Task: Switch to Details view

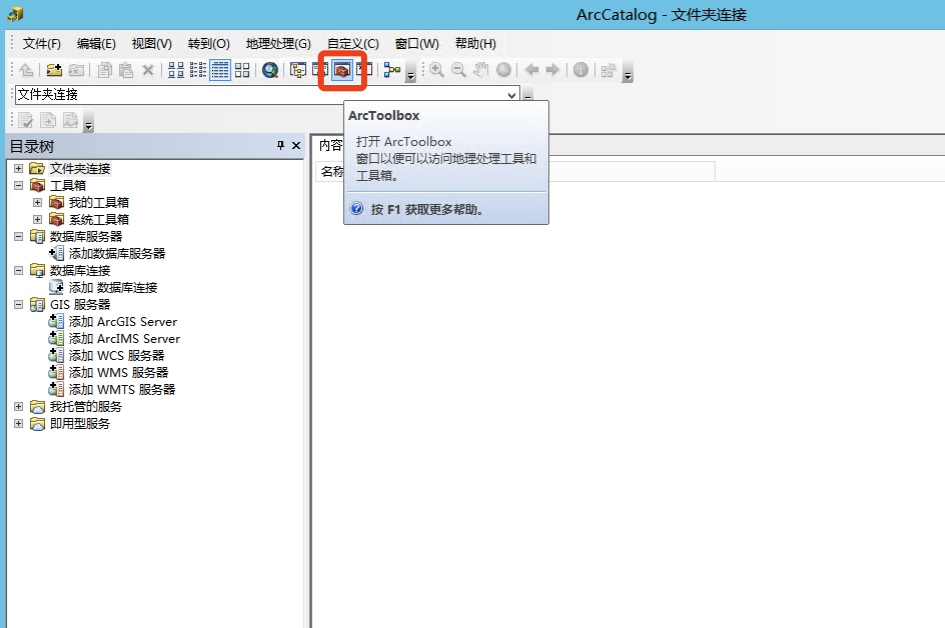Action: tap(220, 70)
